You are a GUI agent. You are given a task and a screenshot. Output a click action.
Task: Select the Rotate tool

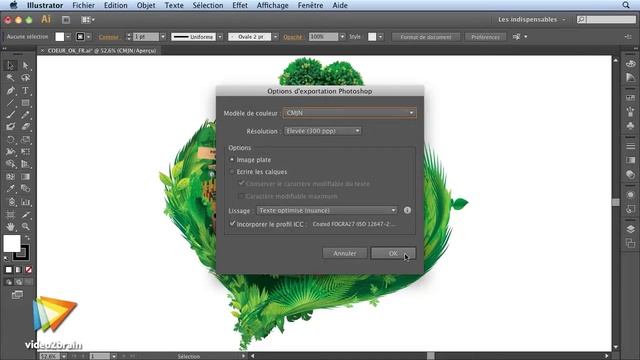pos(11,140)
